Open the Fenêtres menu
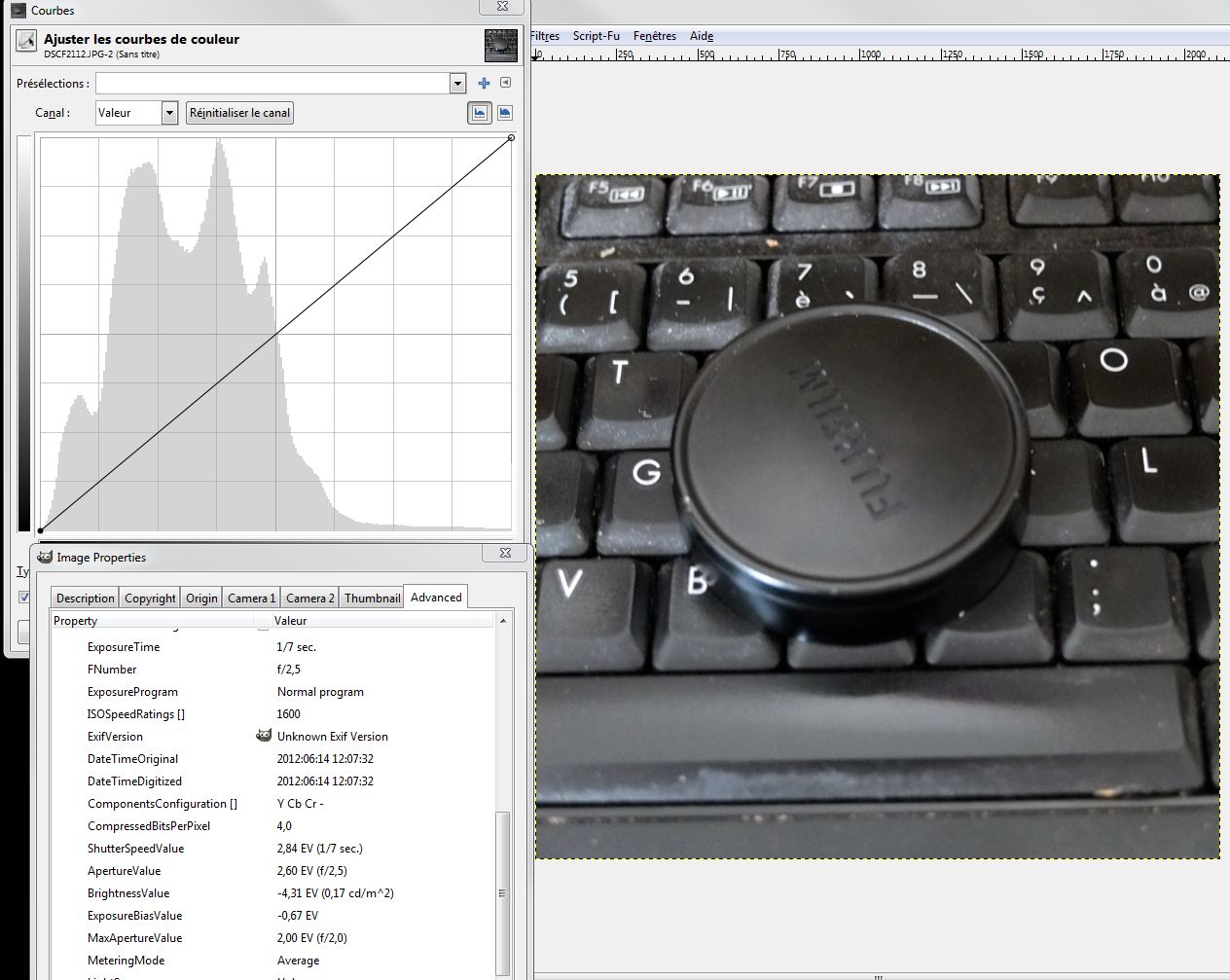 click(654, 36)
